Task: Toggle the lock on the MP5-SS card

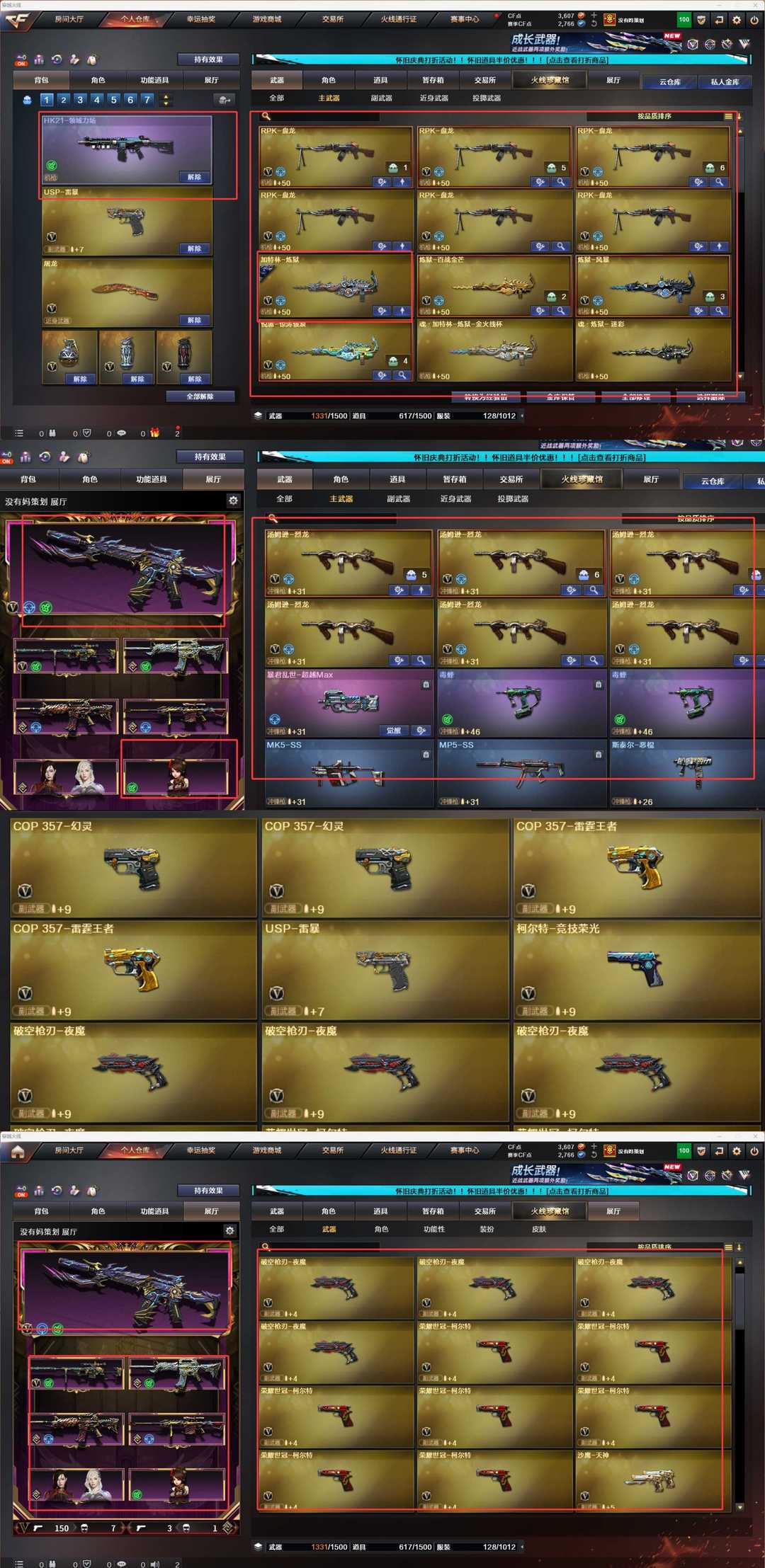Action: pyautogui.click(x=599, y=755)
